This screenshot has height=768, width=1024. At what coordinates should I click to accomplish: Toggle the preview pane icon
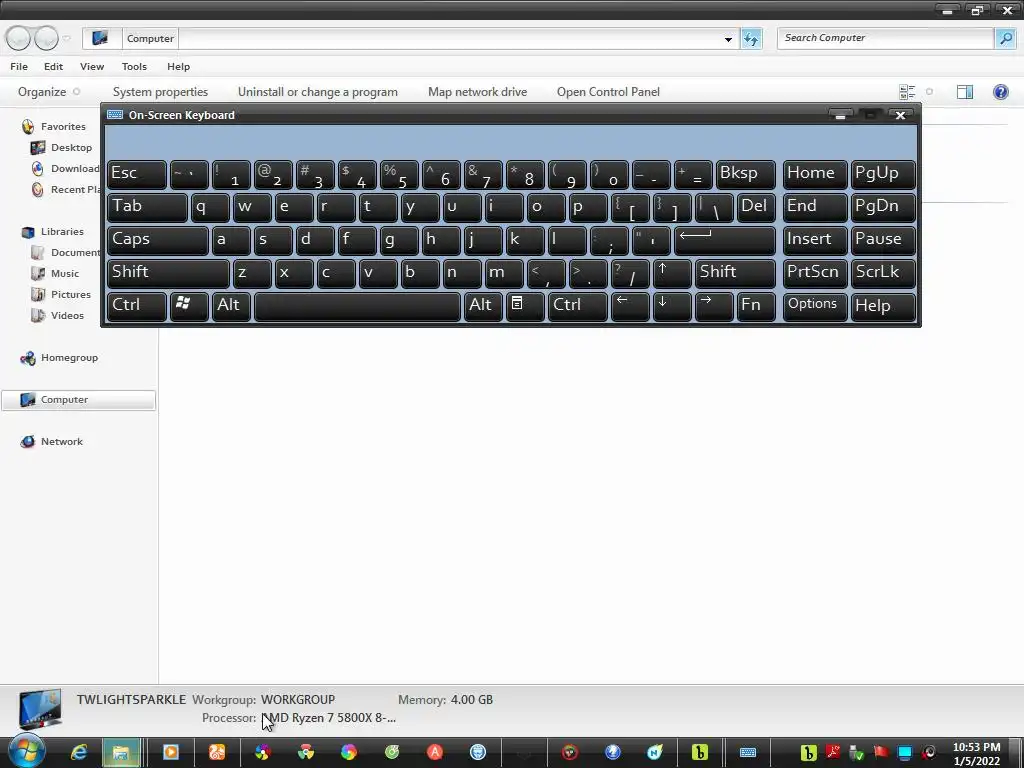pyautogui.click(x=965, y=92)
